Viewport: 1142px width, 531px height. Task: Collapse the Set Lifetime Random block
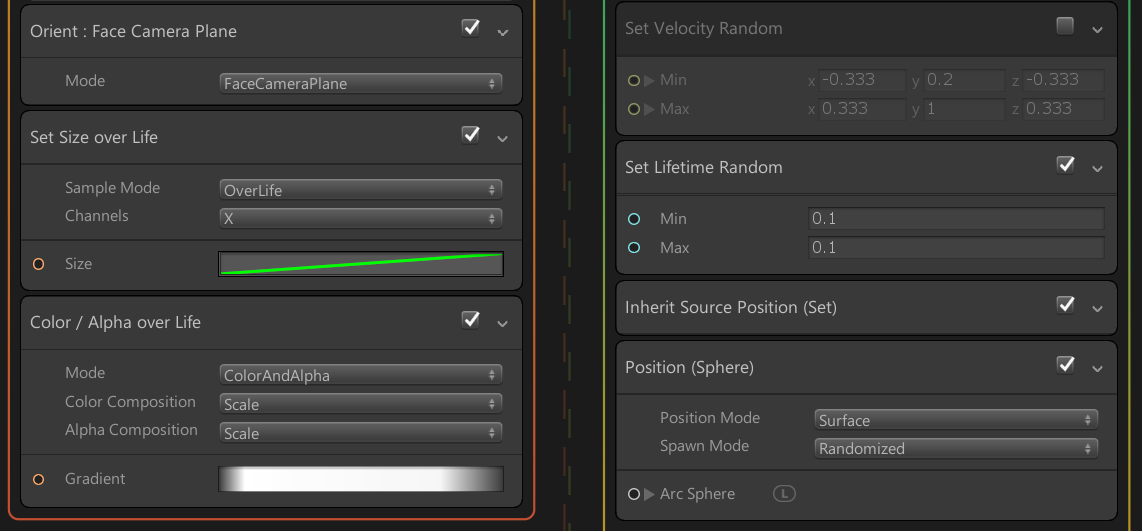(x=1098, y=169)
